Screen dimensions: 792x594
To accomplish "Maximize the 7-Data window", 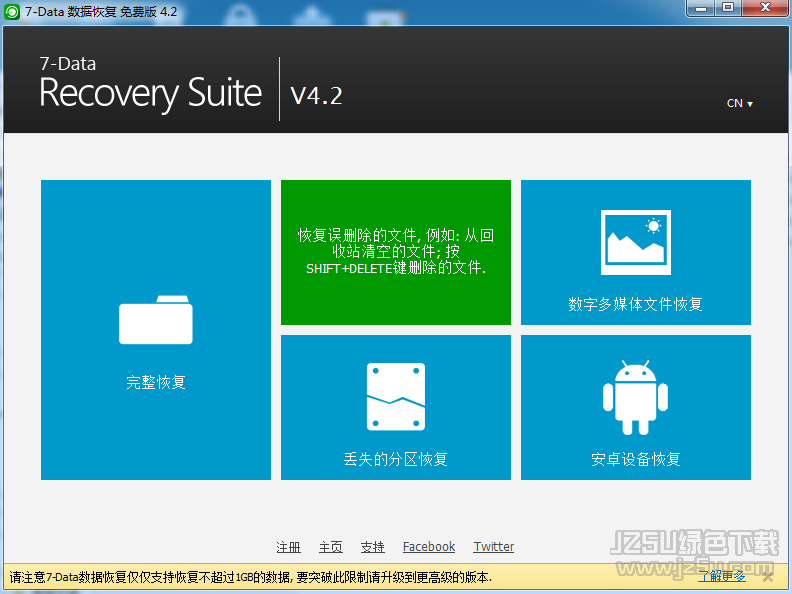I will 728,8.
